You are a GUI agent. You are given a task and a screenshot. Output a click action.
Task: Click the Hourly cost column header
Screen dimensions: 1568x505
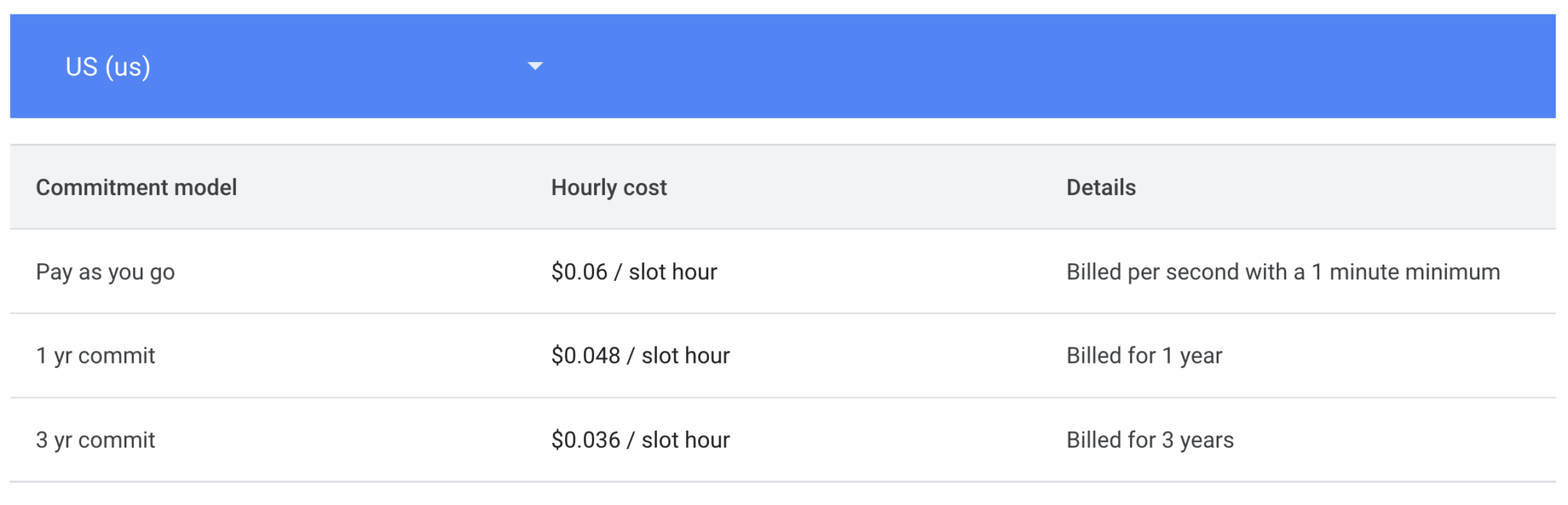tap(608, 187)
